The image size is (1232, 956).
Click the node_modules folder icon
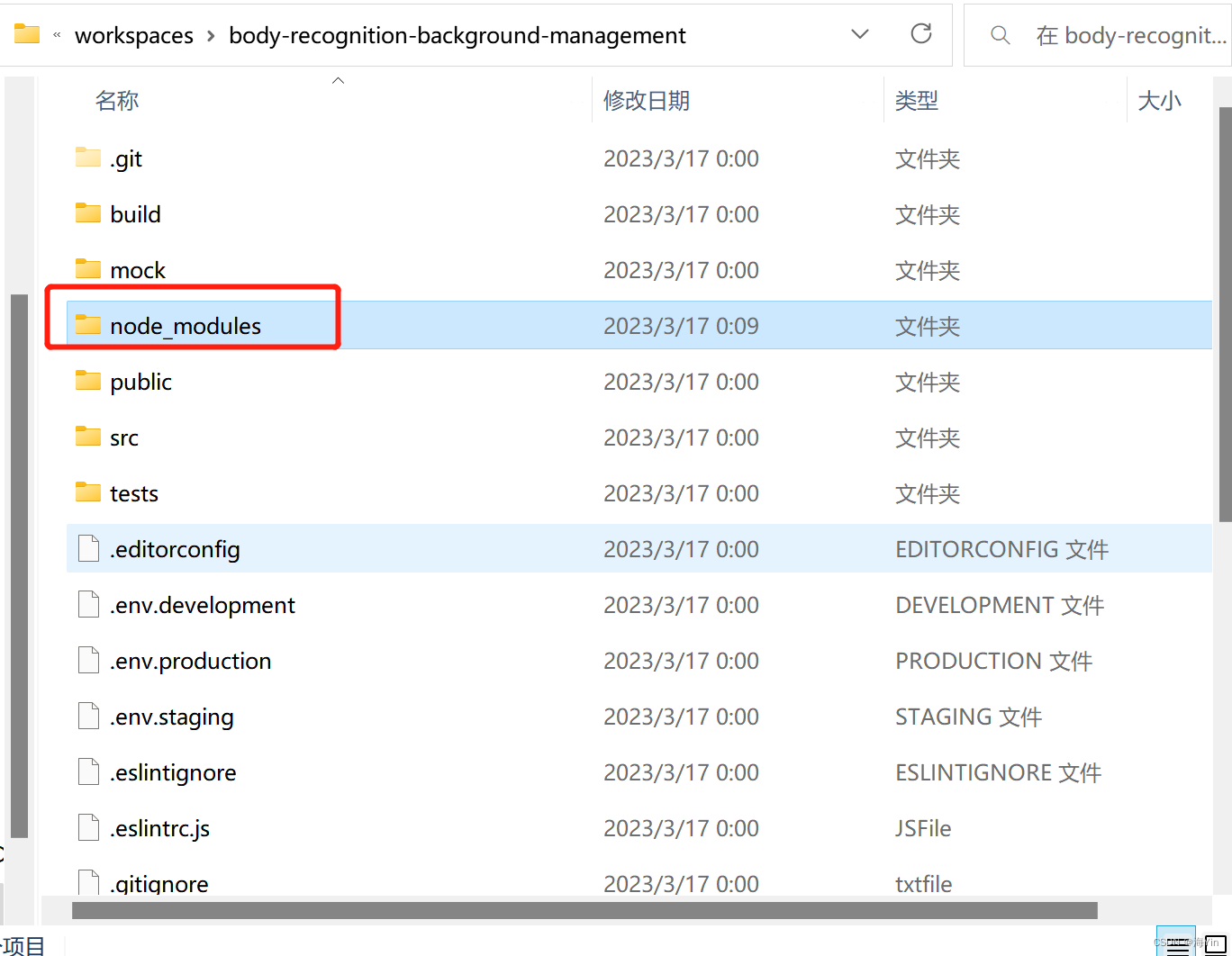coord(88,325)
